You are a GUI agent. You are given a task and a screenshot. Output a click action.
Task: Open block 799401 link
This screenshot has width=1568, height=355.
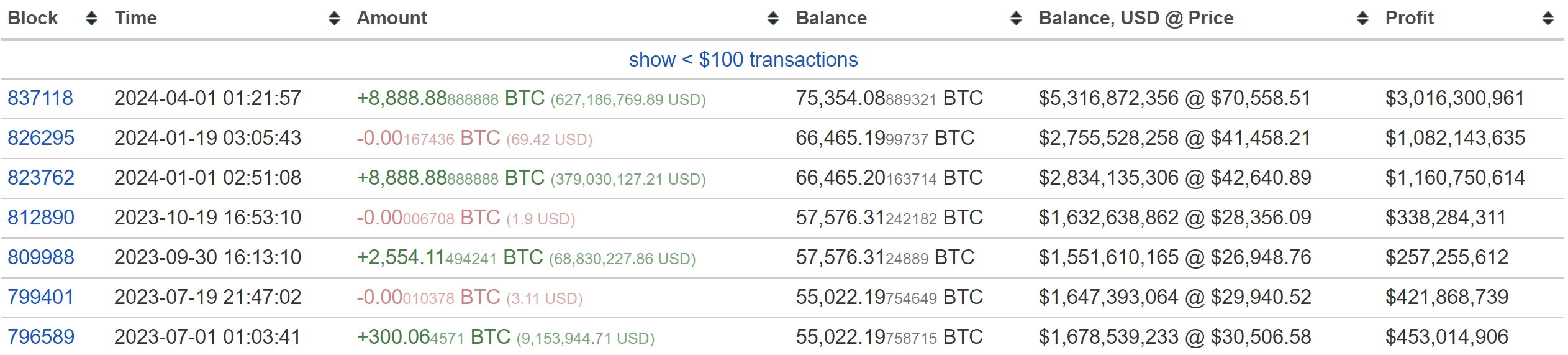click(x=40, y=297)
